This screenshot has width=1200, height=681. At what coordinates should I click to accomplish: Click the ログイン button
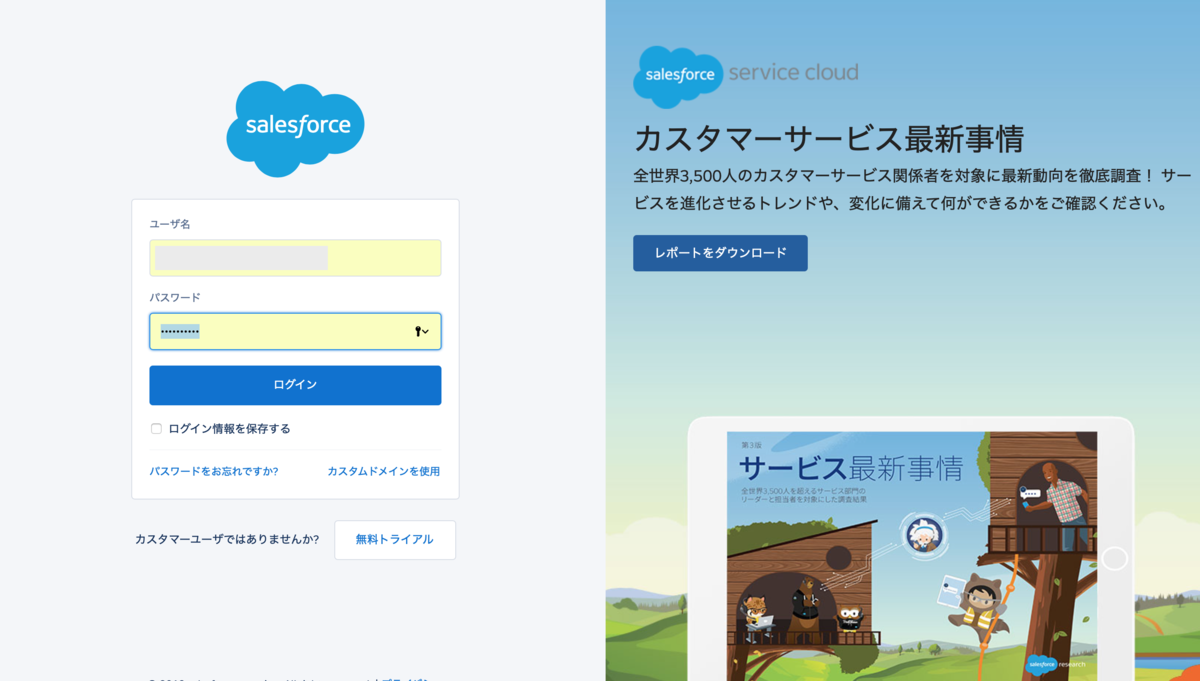click(x=295, y=385)
